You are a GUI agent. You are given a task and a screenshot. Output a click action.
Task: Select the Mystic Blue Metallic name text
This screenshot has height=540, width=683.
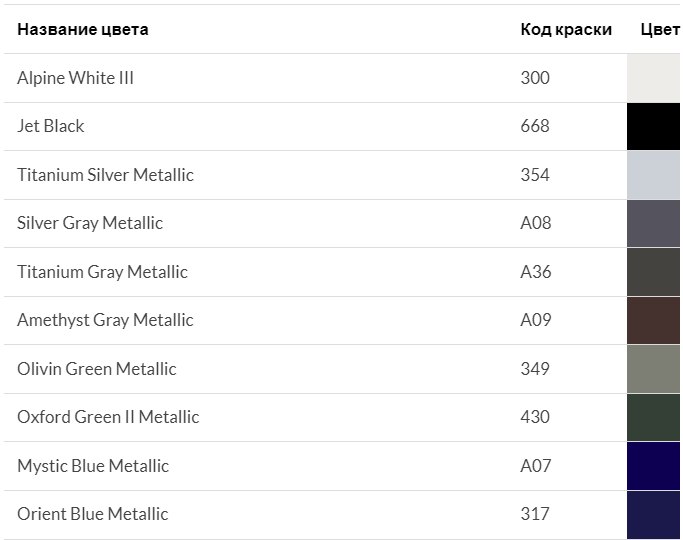point(93,466)
